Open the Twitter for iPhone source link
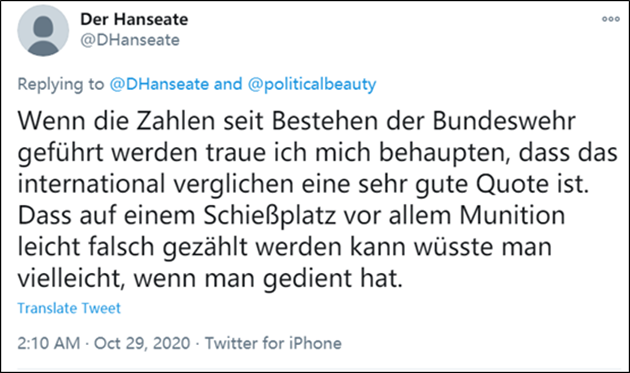630x373 pixels. coord(273,343)
